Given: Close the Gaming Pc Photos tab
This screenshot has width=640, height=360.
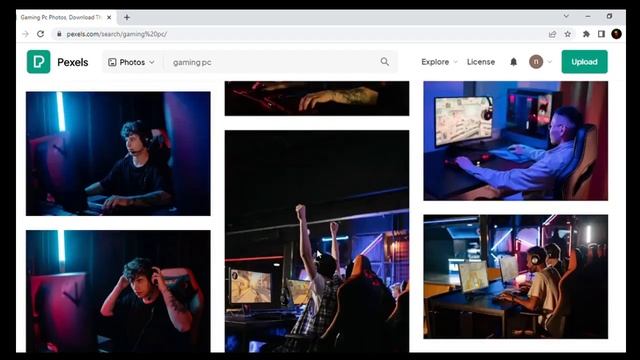Looking at the screenshot, I should (x=109, y=18).
